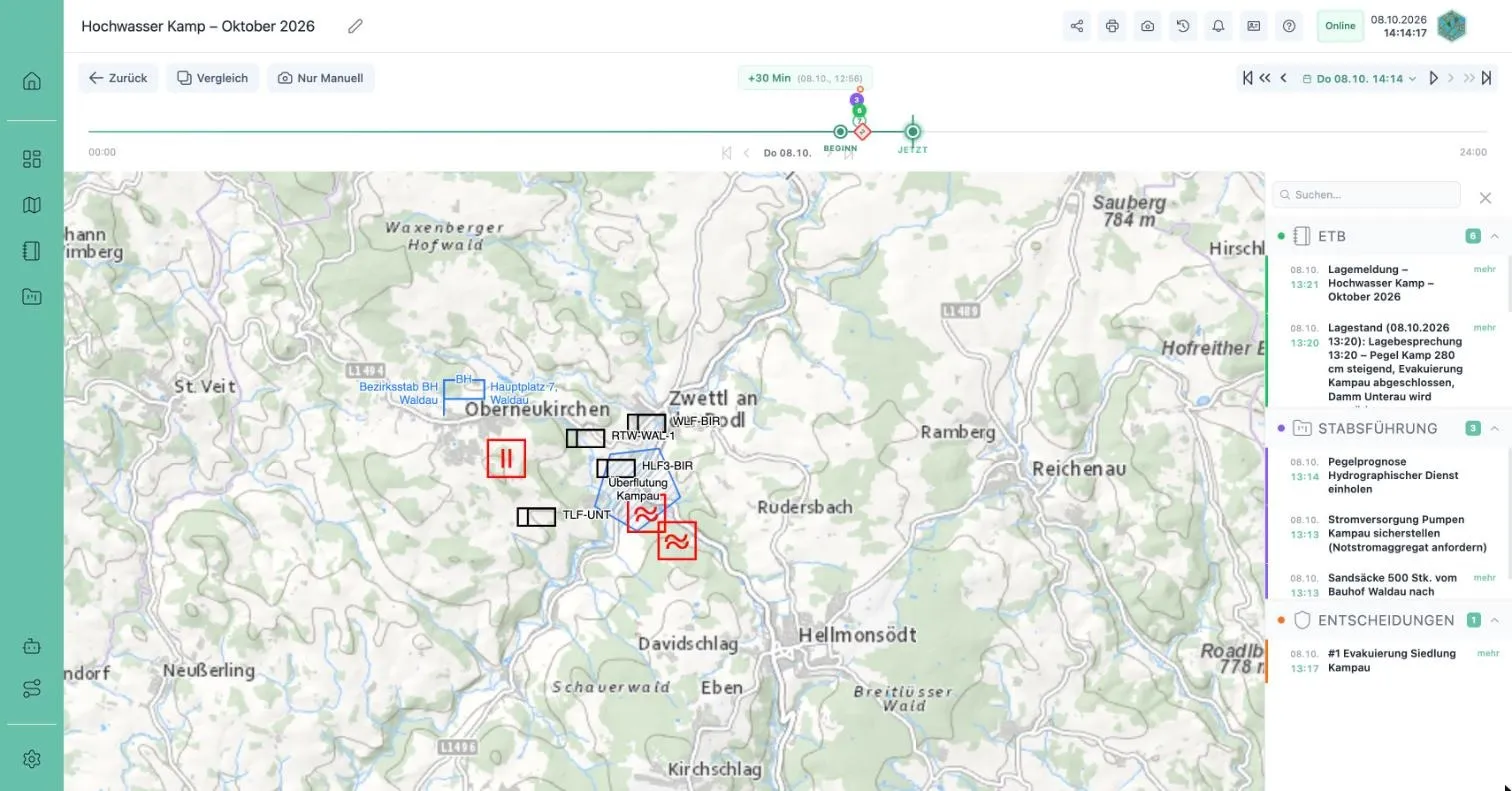
Task: Open the home page from the sidebar
Action: (x=31, y=81)
